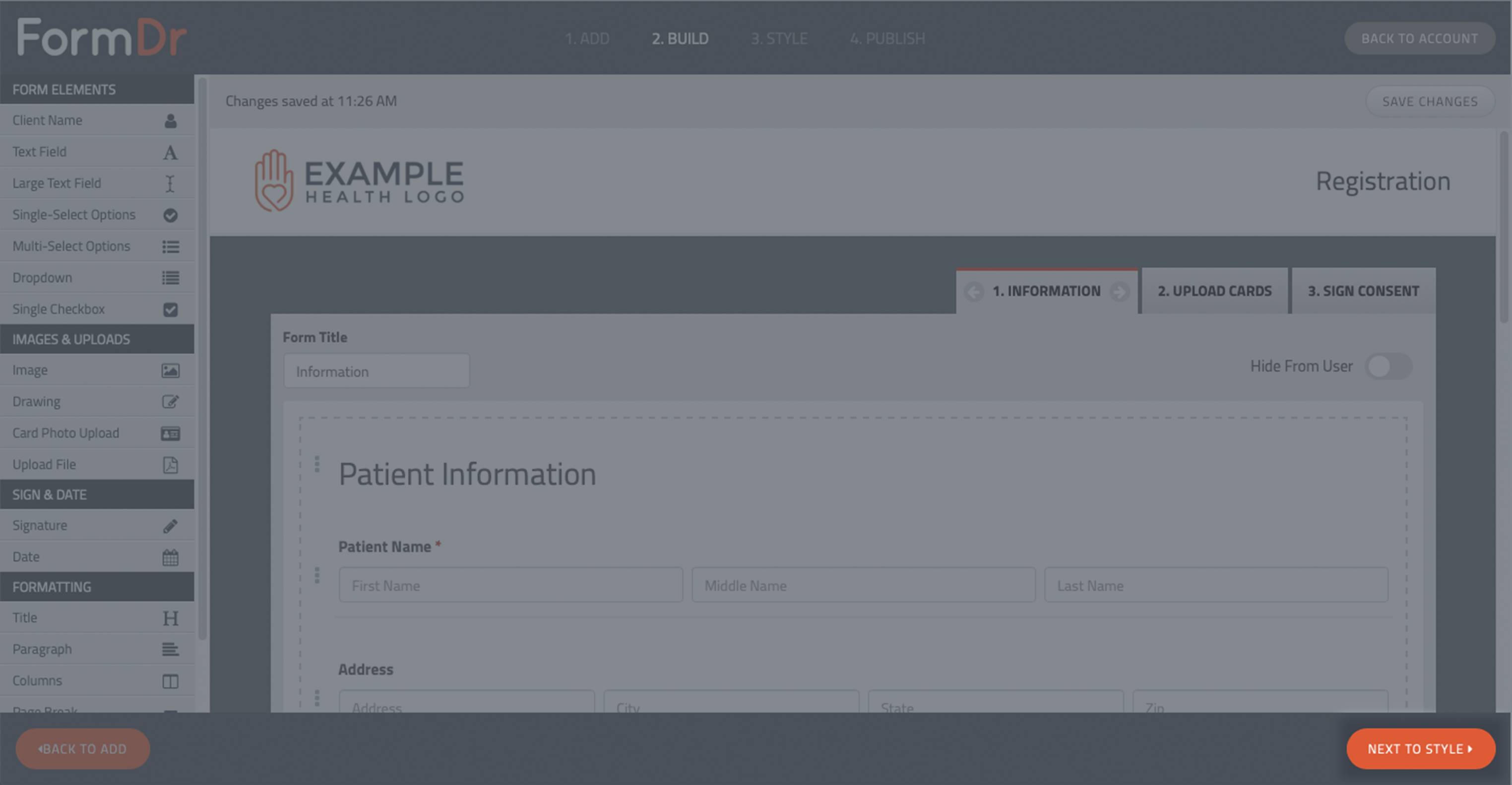This screenshot has height=785, width=1512.
Task: Click the Single-Select Options checkmark icon
Action: click(x=170, y=215)
